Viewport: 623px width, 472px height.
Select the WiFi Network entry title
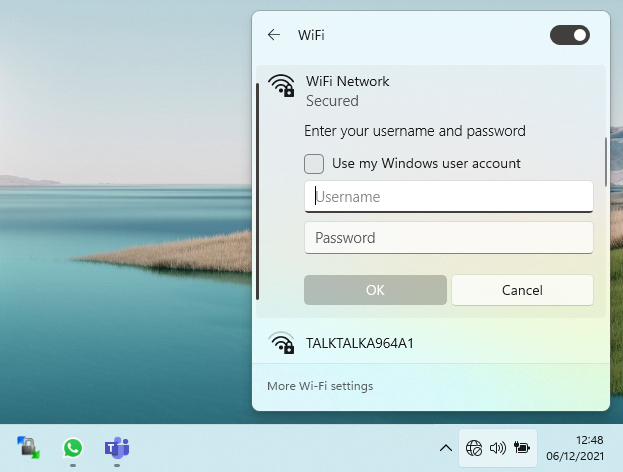point(347,81)
